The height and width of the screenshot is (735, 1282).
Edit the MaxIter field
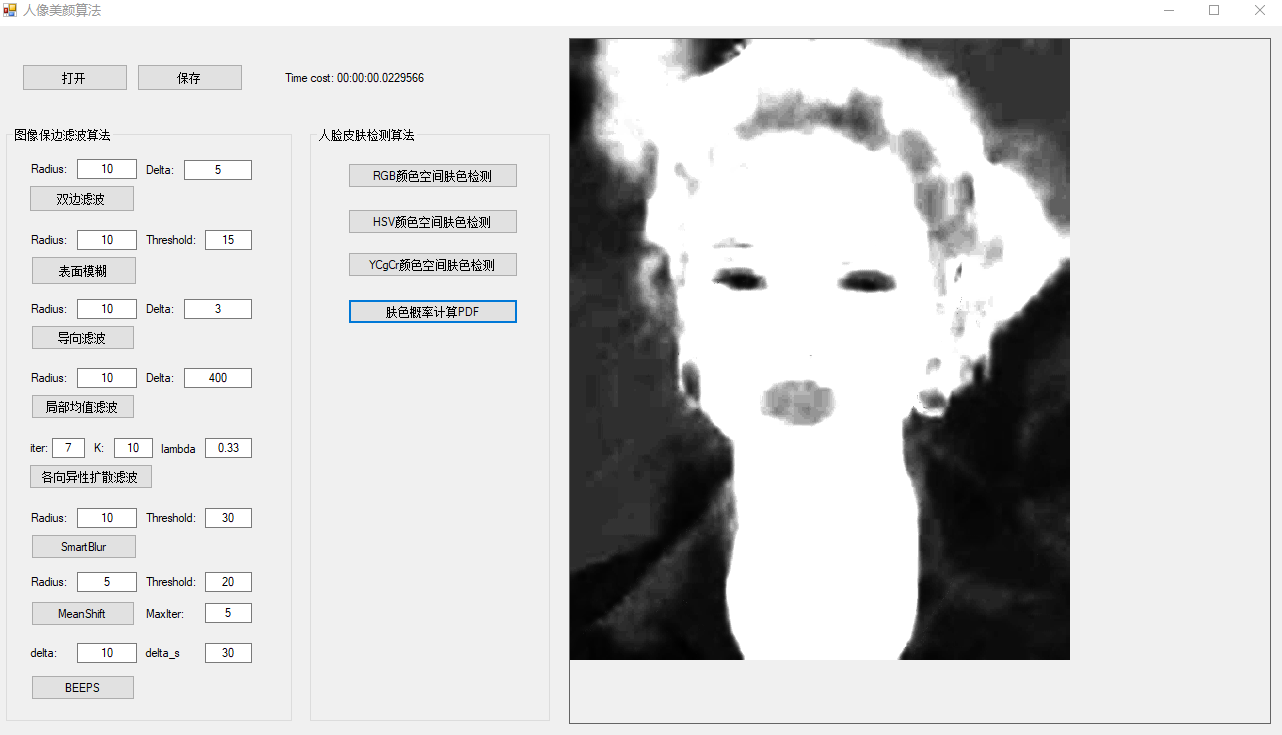228,613
